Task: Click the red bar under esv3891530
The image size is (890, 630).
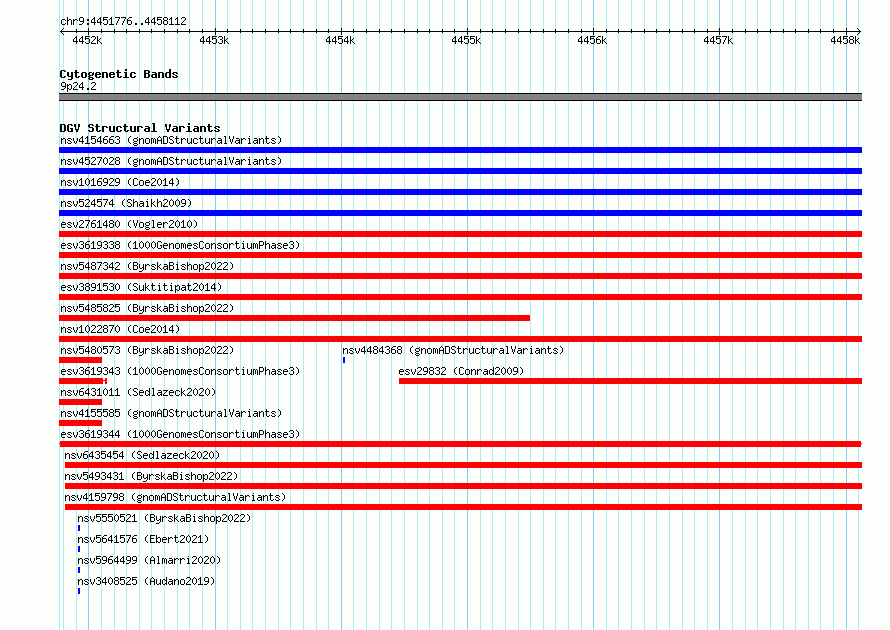Action: (x=460, y=297)
